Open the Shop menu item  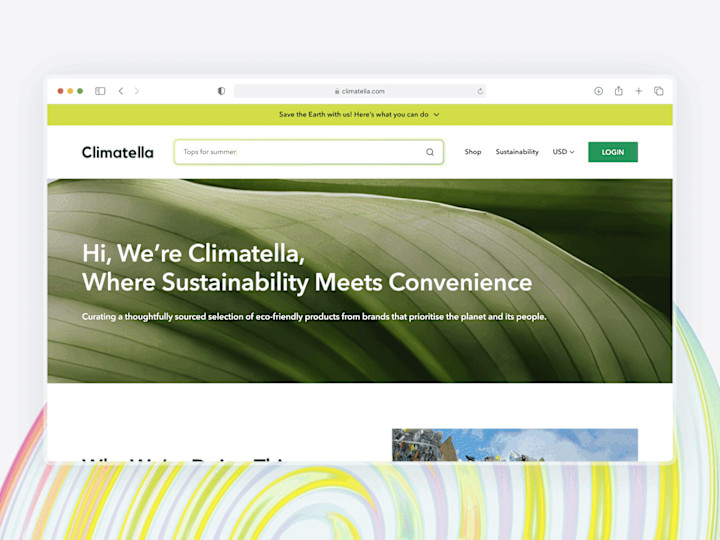coord(472,152)
